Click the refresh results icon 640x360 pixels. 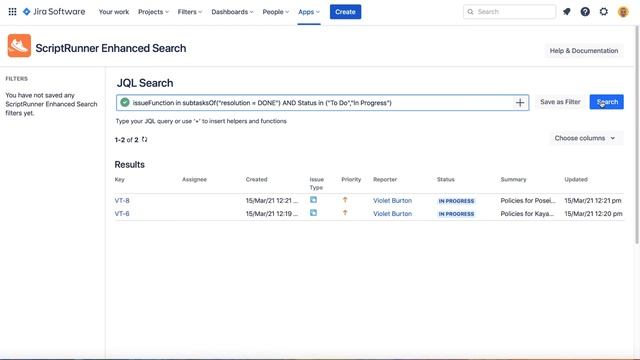tap(144, 140)
